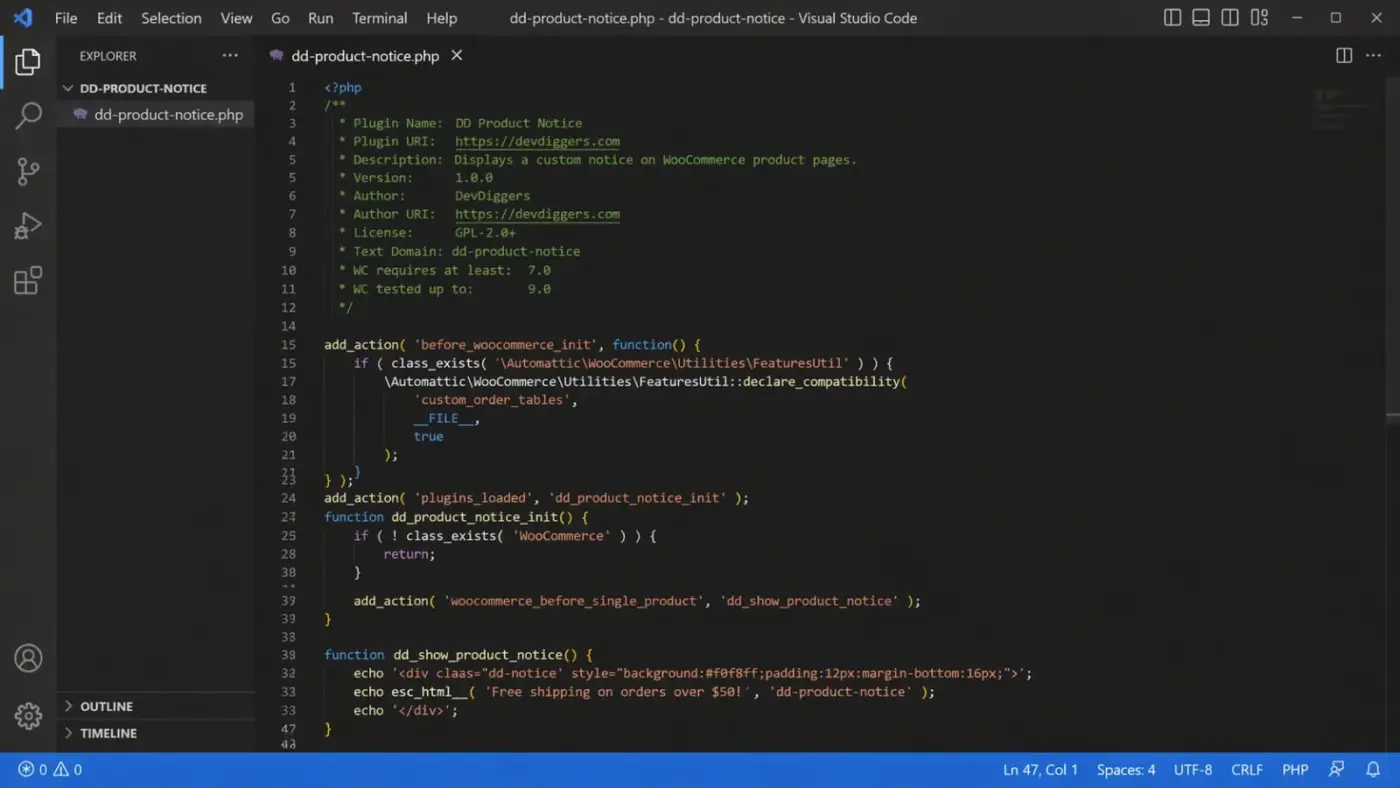
Task: Click the EXPLORER panel title
Action: [108, 56]
